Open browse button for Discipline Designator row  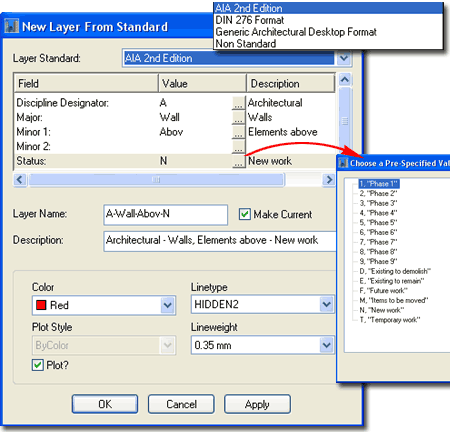coord(238,103)
